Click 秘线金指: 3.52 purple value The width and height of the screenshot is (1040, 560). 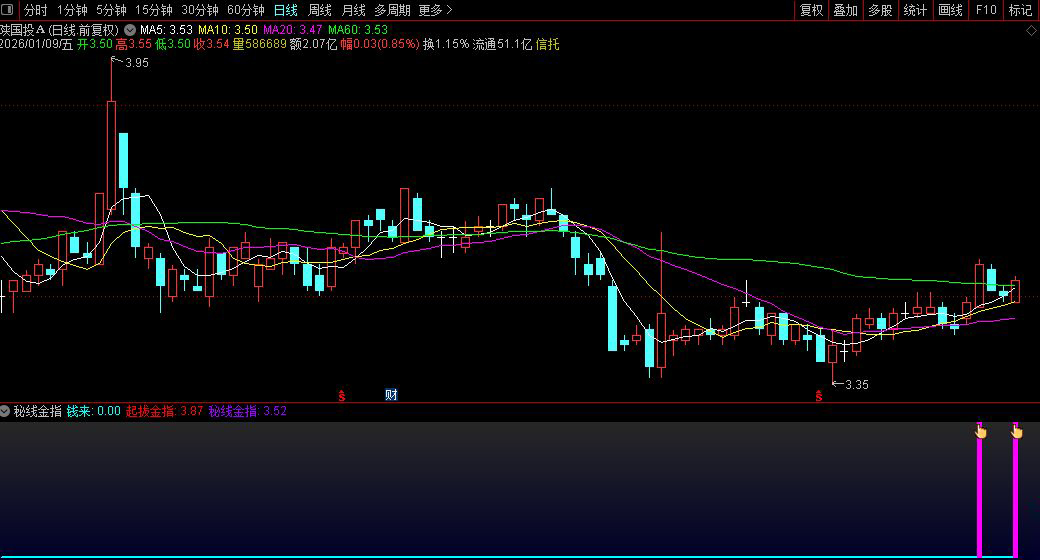point(247,411)
